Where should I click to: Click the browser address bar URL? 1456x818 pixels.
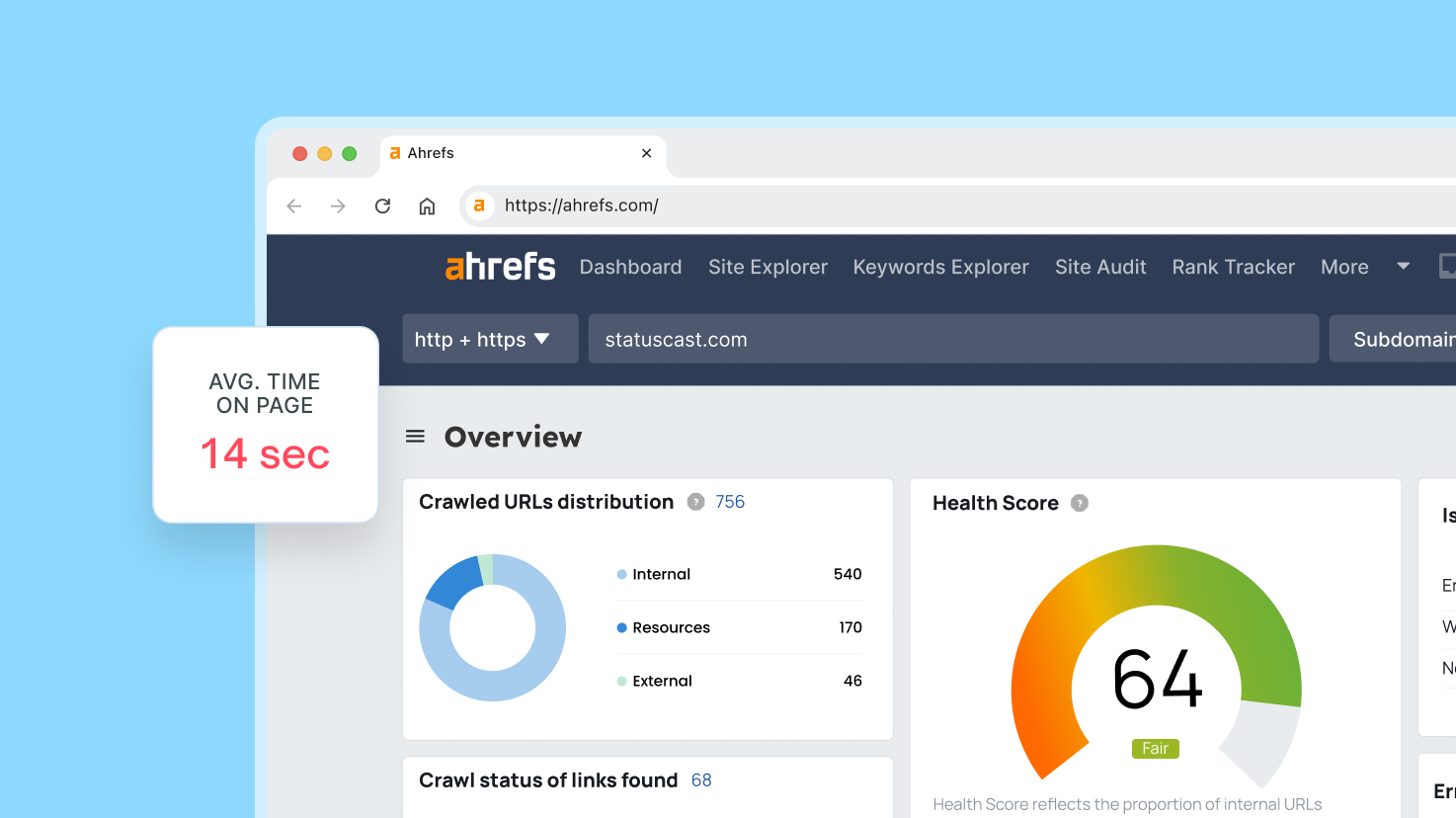pyautogui.click(x=581, y=205)
